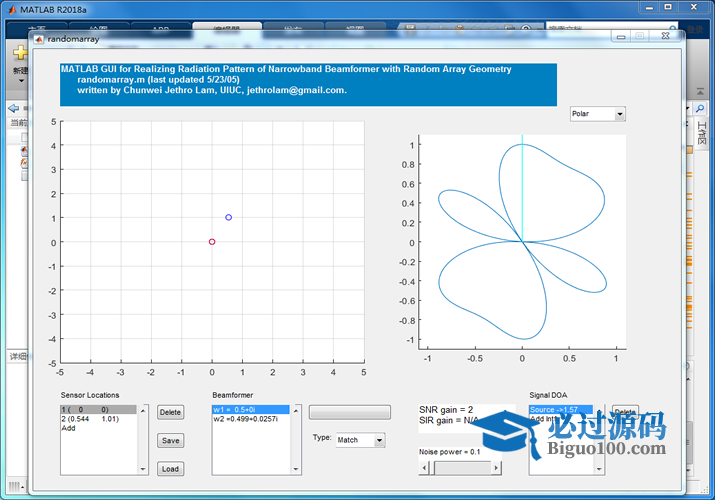Click the magnifier search icon in MATLAB window
The width and height of the screenshot is (715, 500).
pyautogui.click(x=699, y=108)
